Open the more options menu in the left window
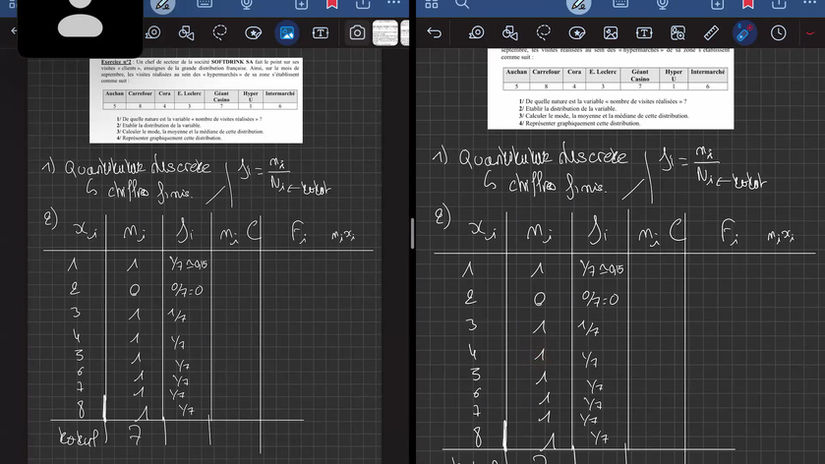825x464 pixels. coord(394,4)
